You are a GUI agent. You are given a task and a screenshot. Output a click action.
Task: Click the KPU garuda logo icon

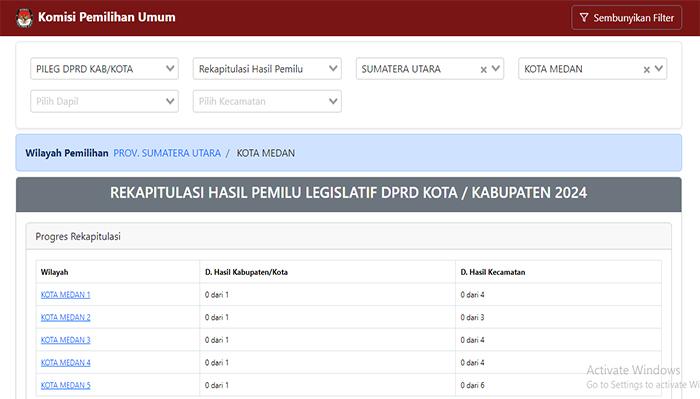point(24,18)
